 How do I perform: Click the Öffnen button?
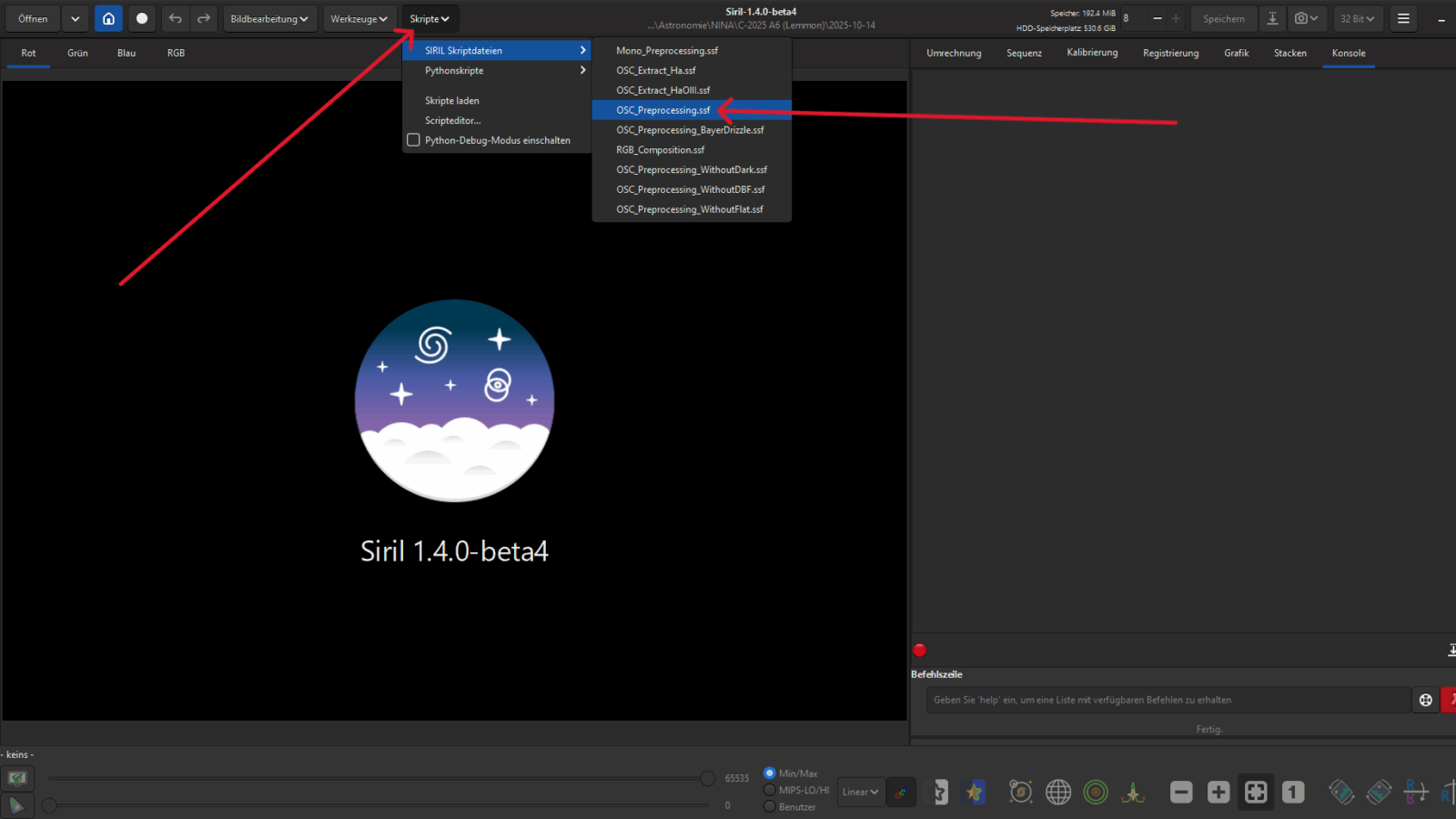[33, 18]
